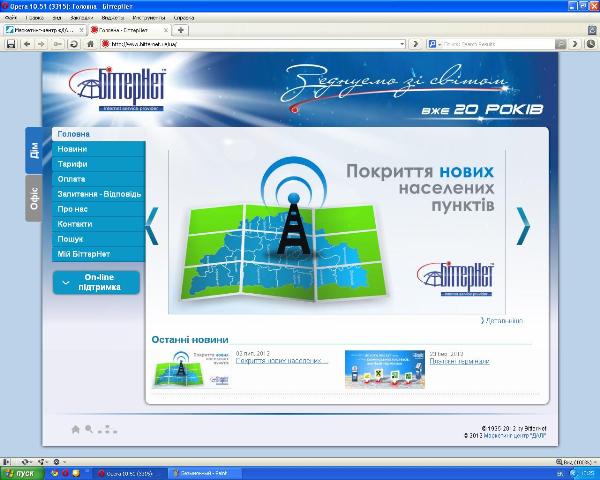Click the БіттерНет logo in header
The image size is (600, 480).
[118, 89]
